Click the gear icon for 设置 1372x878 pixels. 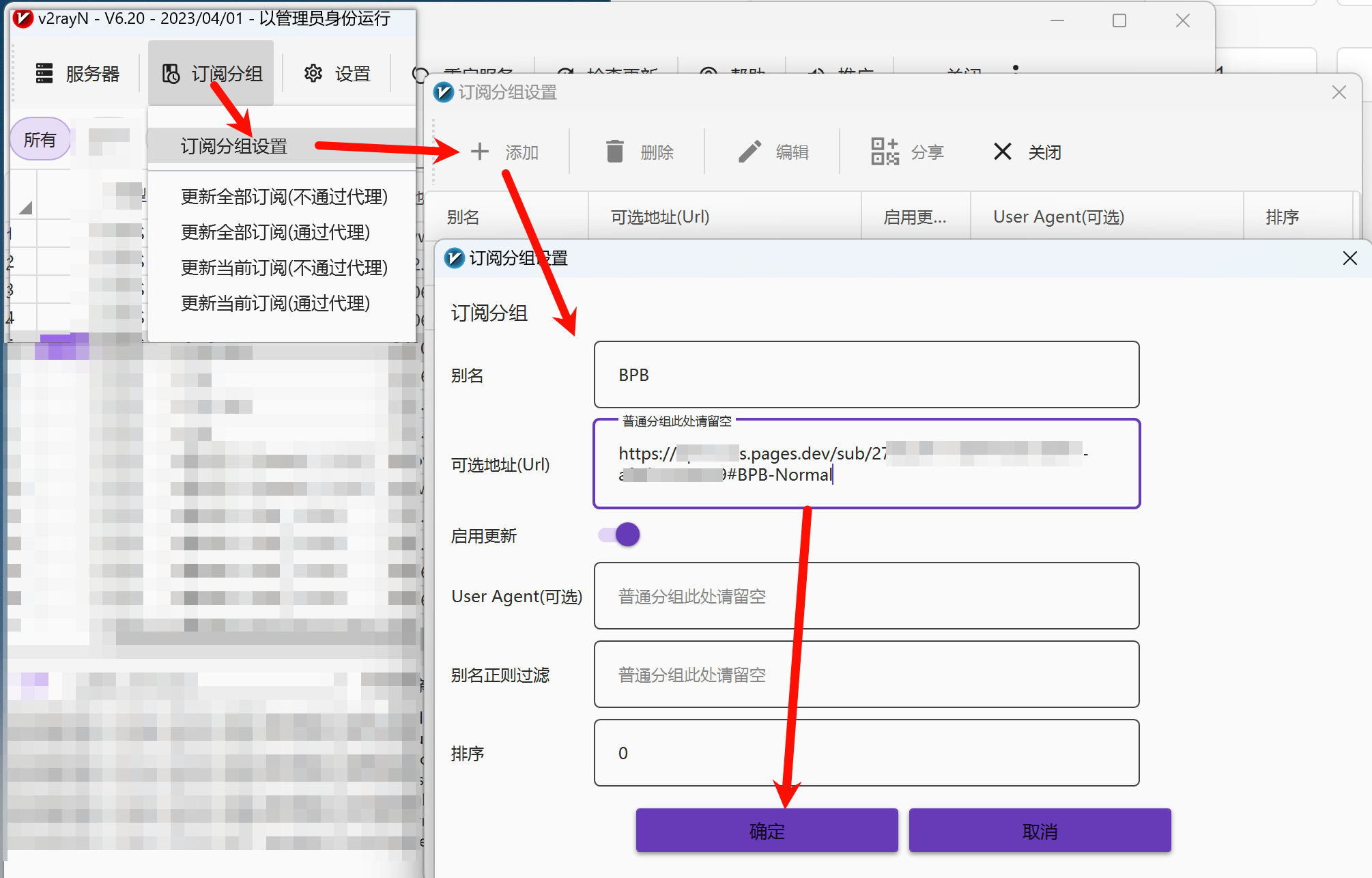pyautogui.click(x=313, y=73)
